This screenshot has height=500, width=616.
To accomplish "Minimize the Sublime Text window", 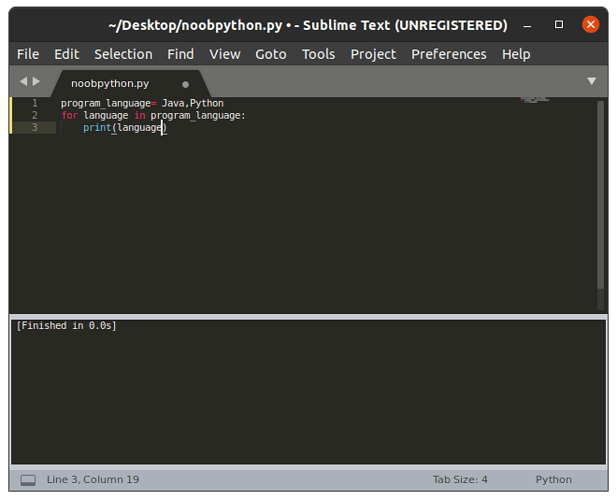I will (527, 26).
